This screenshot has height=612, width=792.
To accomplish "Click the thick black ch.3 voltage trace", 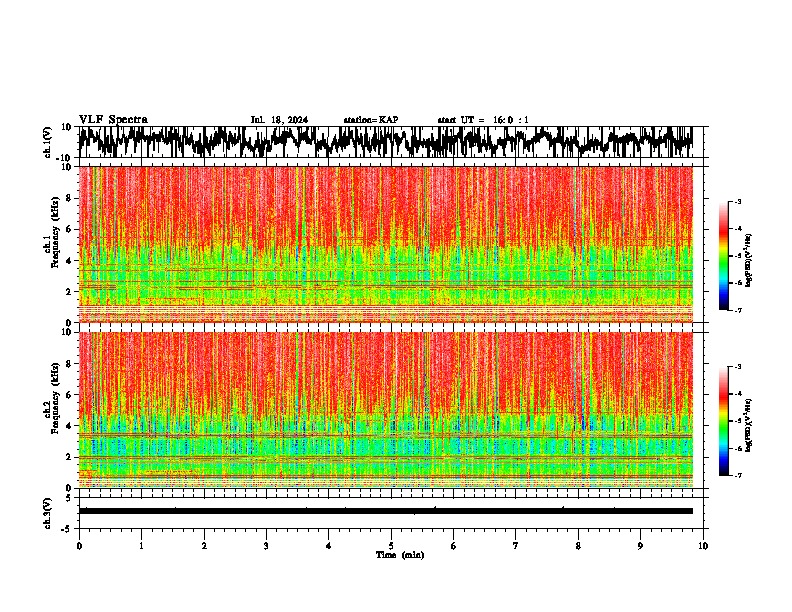I will 386,511.
